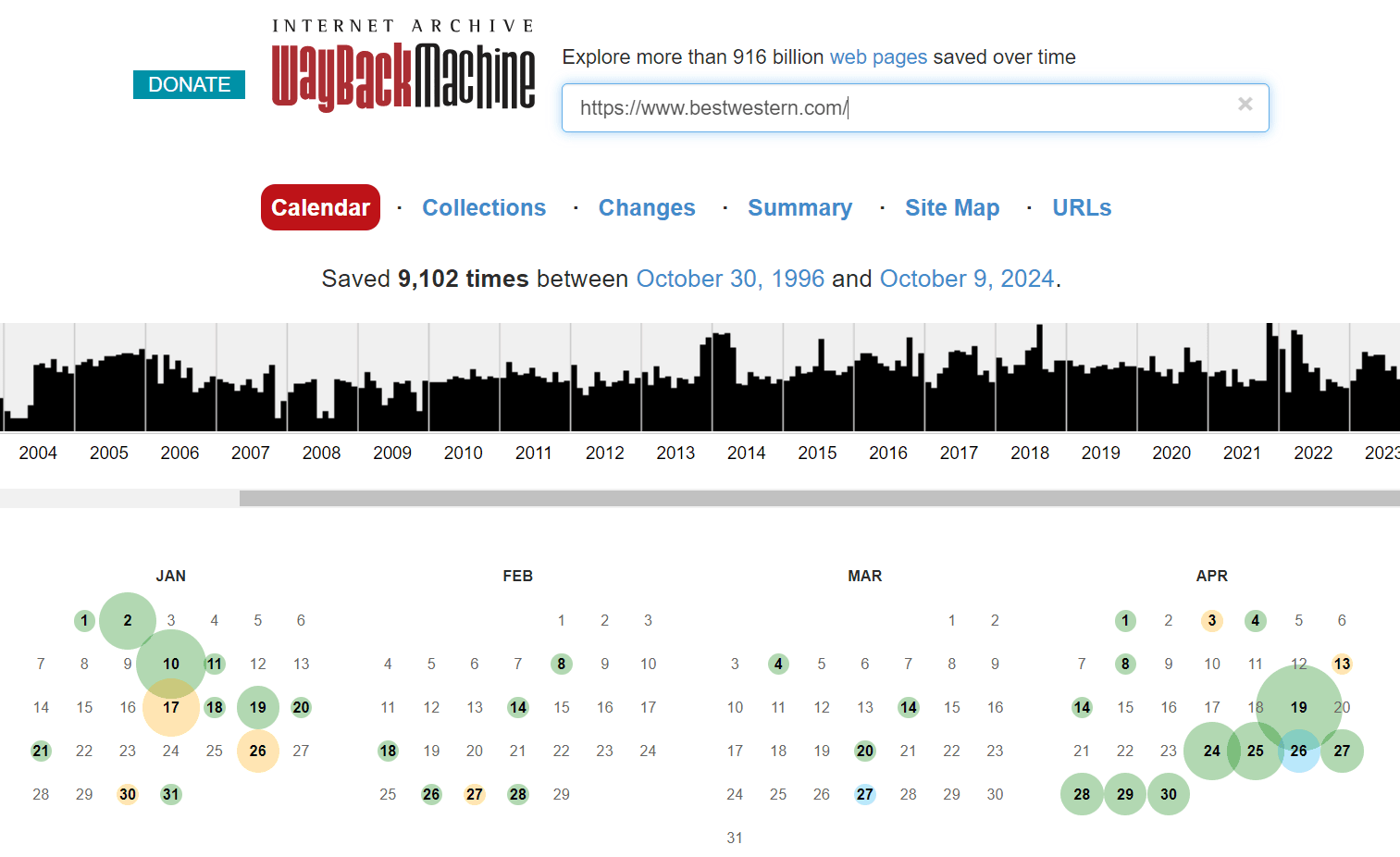Viewport: 1400px width, 857px height.
Task: Open the April 14 snapshot
Action: (x=1082, y=707)
